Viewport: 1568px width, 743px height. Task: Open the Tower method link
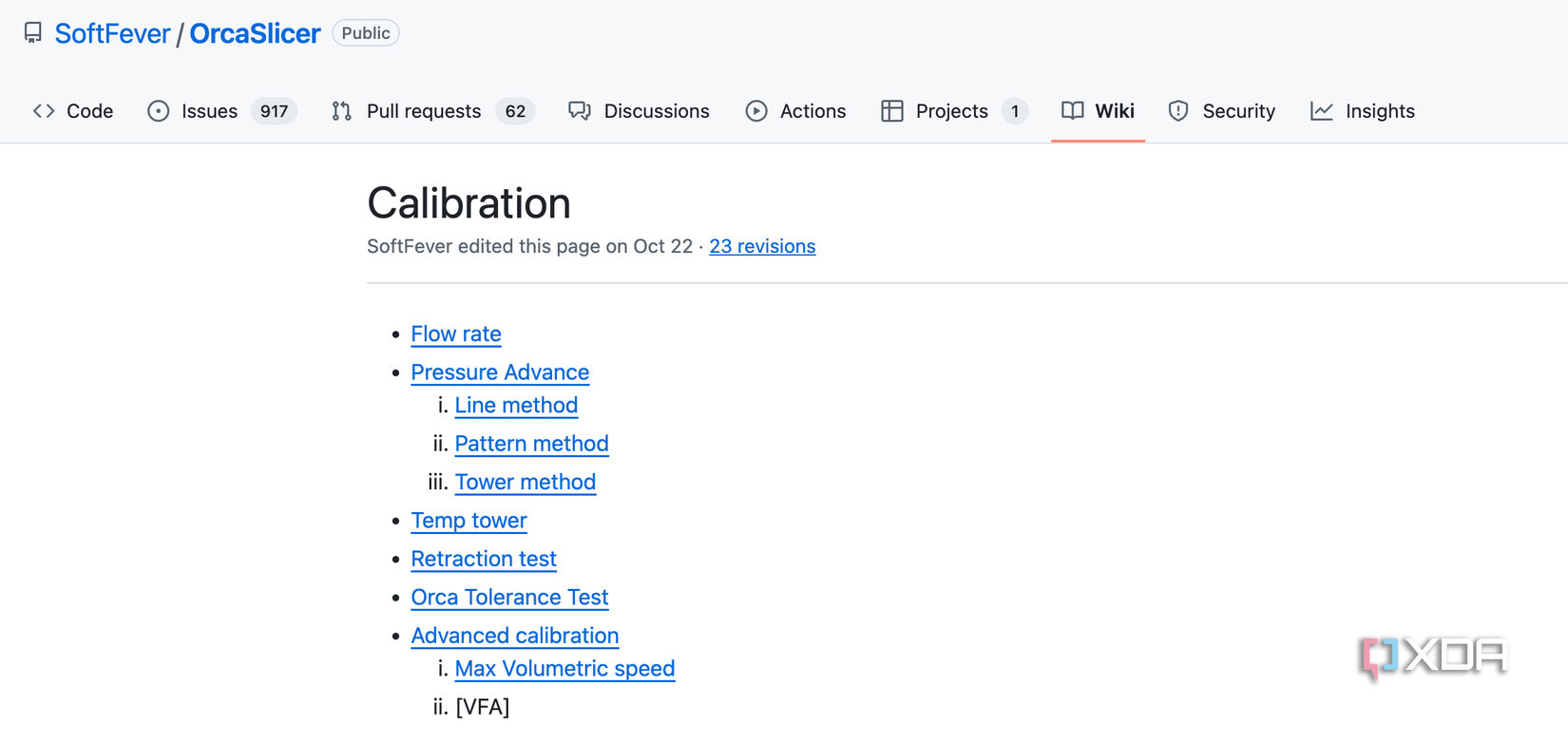(x=526, y=482)
